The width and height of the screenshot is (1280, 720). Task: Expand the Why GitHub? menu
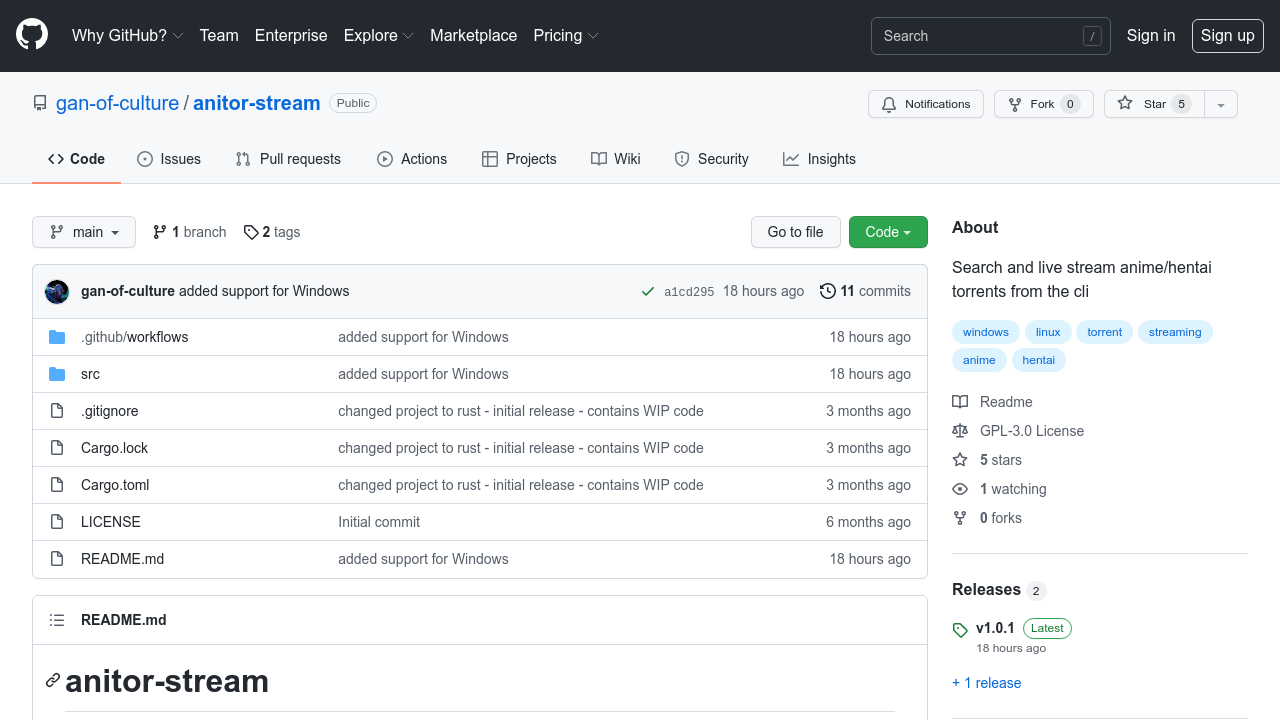click(x=127, y=35)
